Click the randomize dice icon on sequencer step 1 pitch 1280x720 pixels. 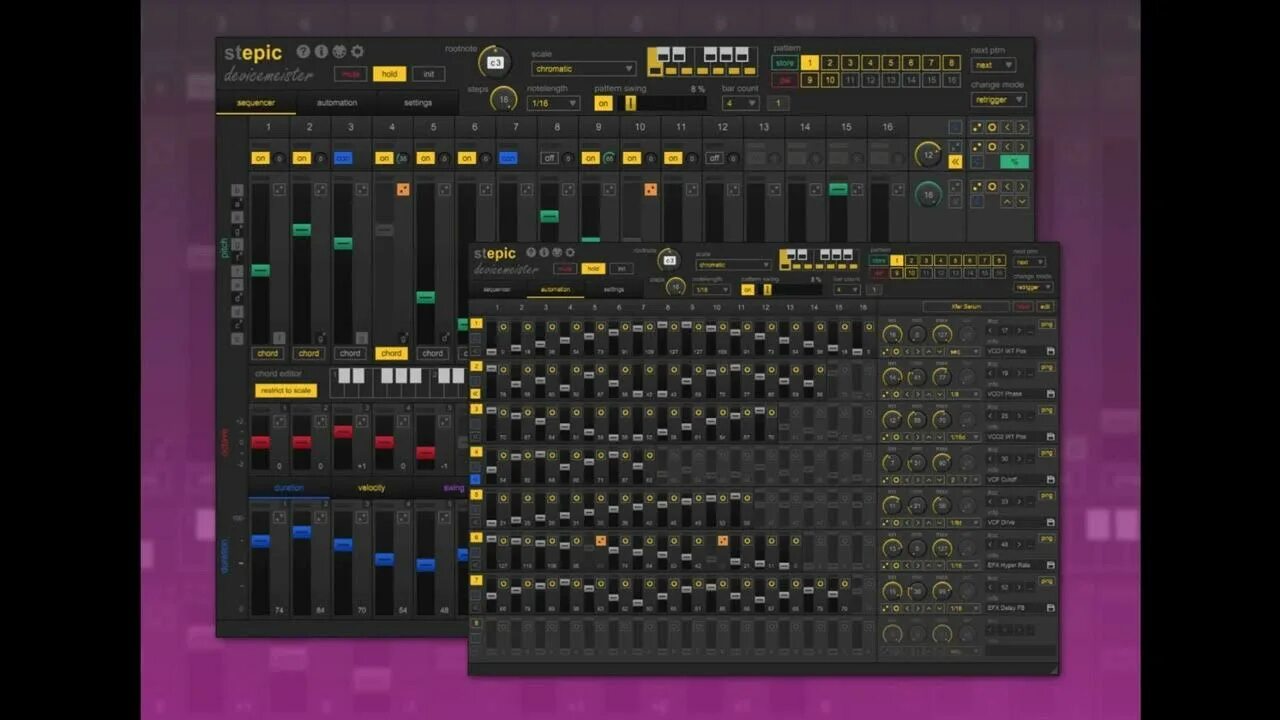click(x=279, y=189)
